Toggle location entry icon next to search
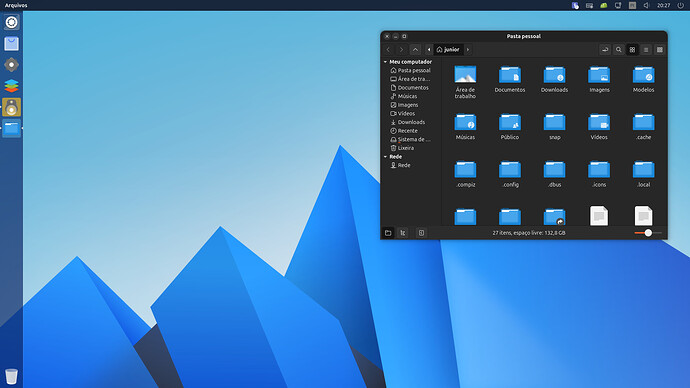690x388 pixels. point(605,50)
